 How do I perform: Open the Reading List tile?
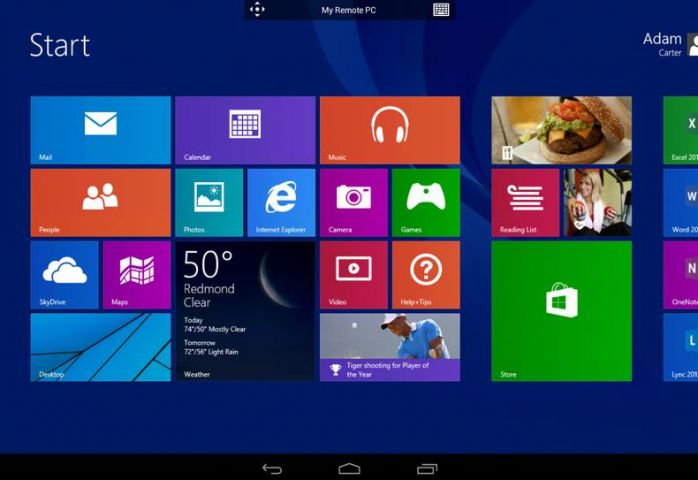click(525, 202)
